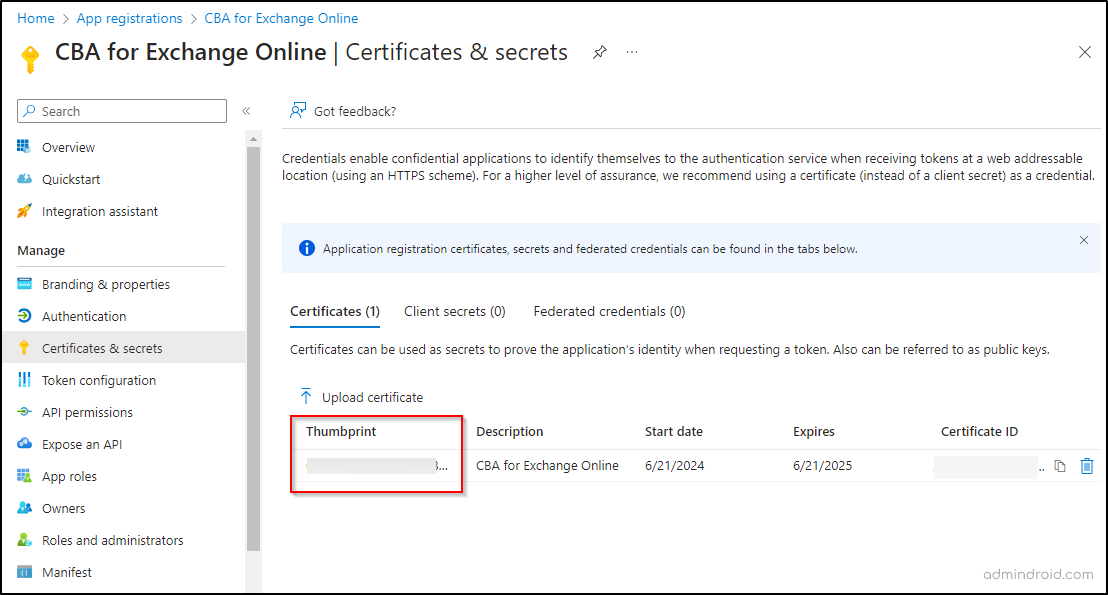This screenshot has height=595, width=1108.
Task: Collapse the left navigation pane
Action: pos(246,111)
